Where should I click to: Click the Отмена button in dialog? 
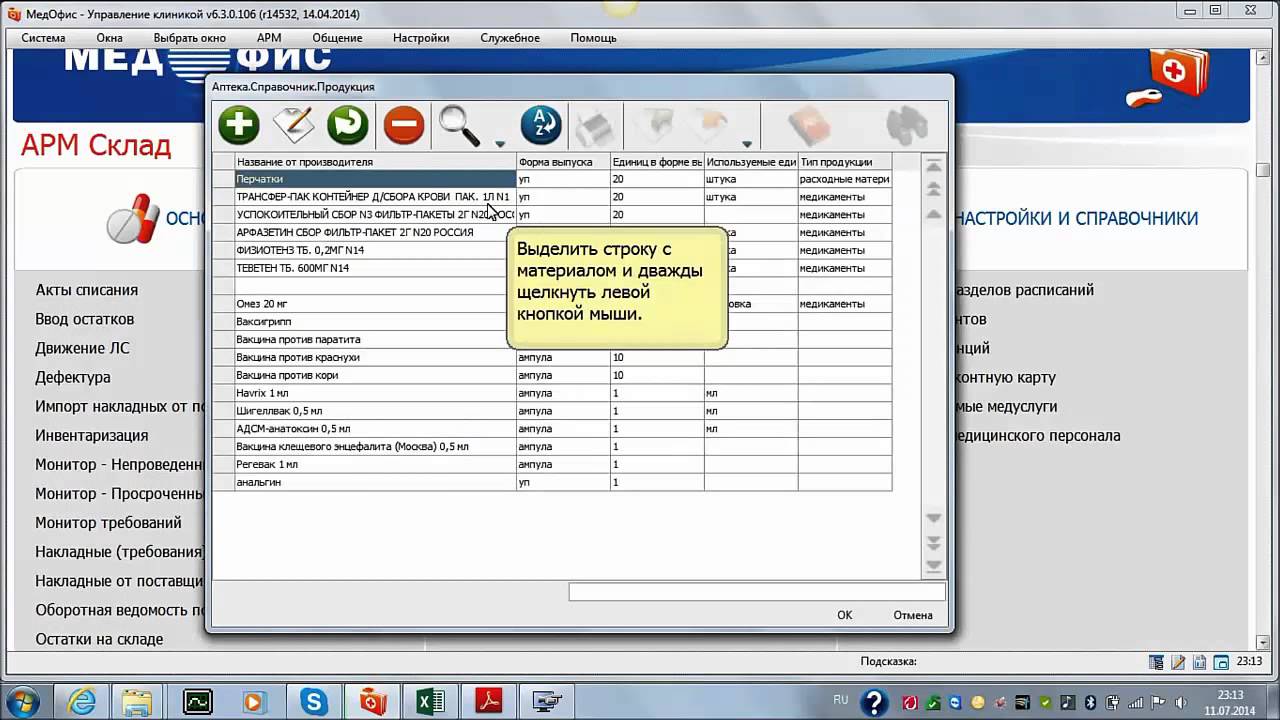click(913, 615)
